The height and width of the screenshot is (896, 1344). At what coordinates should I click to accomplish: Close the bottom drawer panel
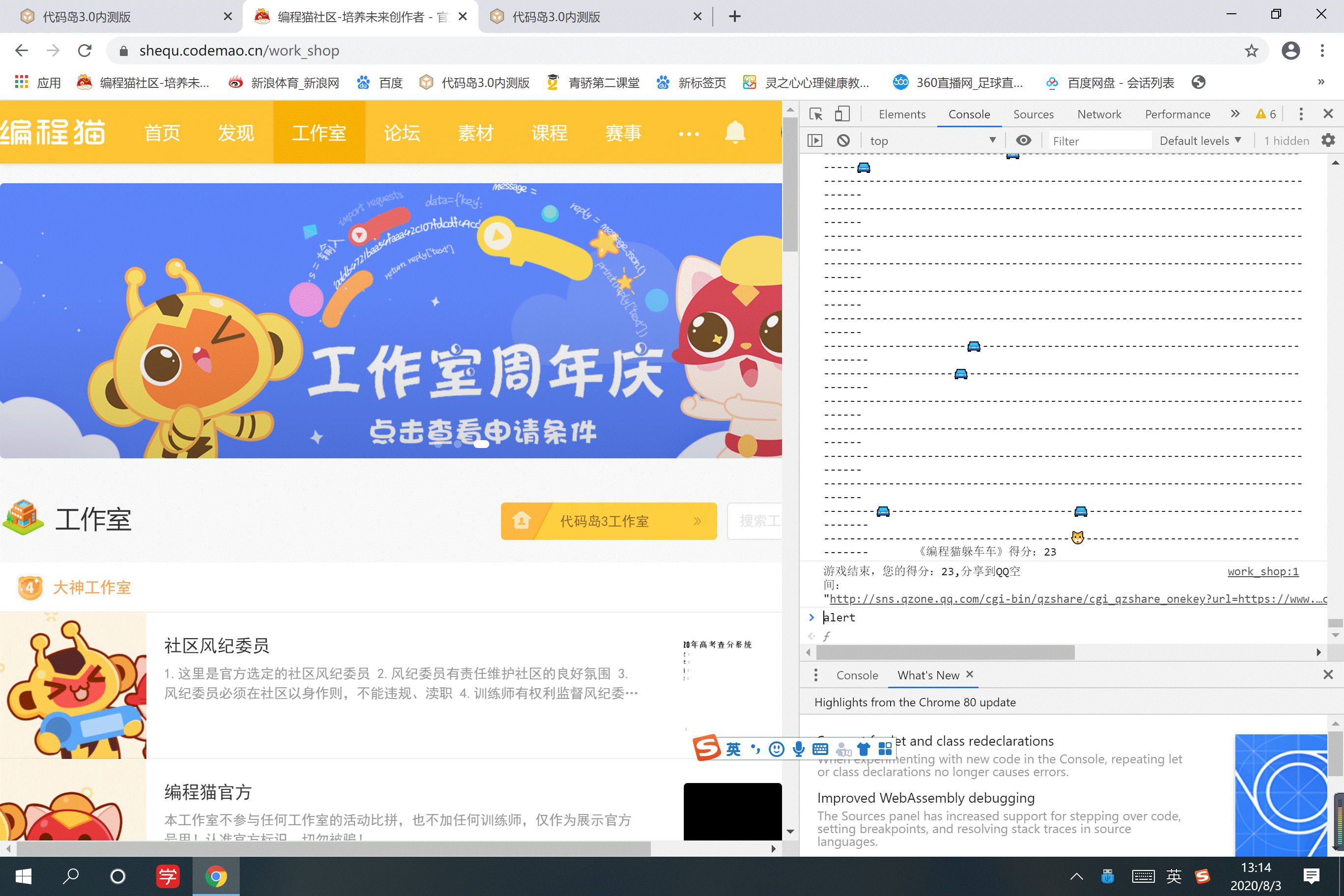[x=1328, y=675]
